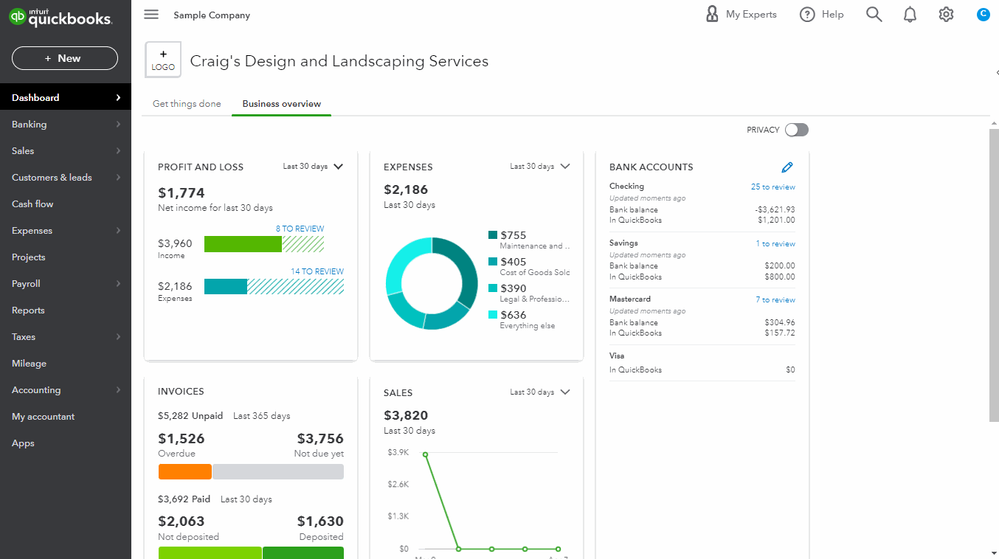Toggle the Privacy switch
999x559 pixels.
tap(796, 130)
